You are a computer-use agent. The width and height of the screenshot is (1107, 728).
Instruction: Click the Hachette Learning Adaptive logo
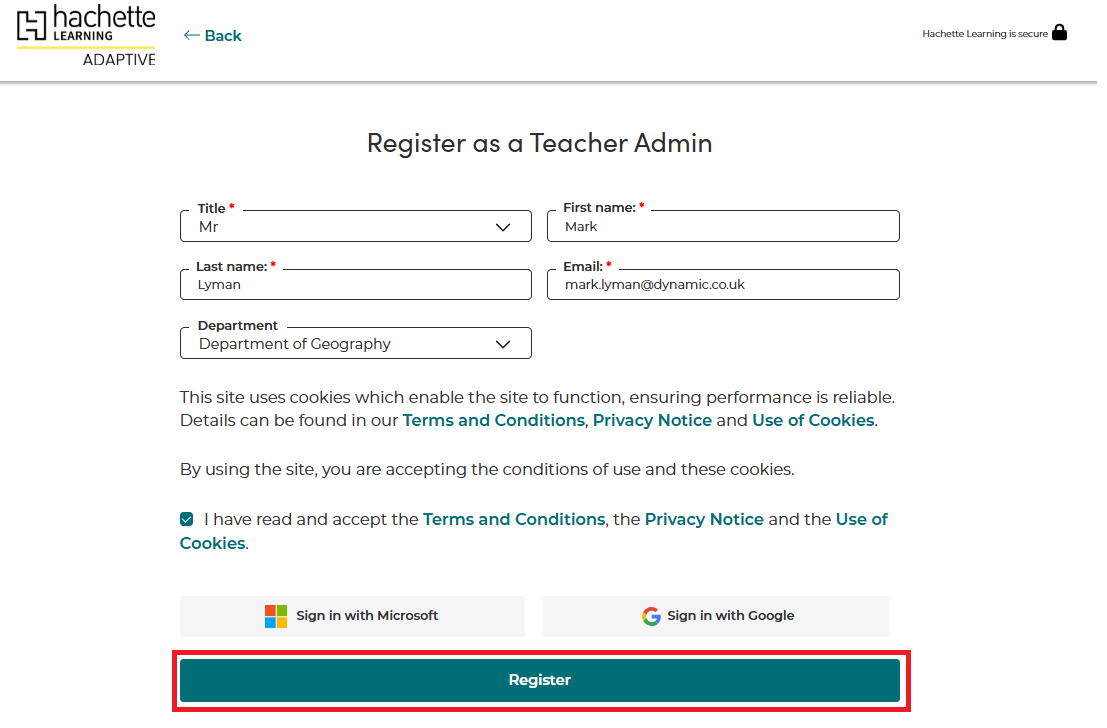coord(86,36)
